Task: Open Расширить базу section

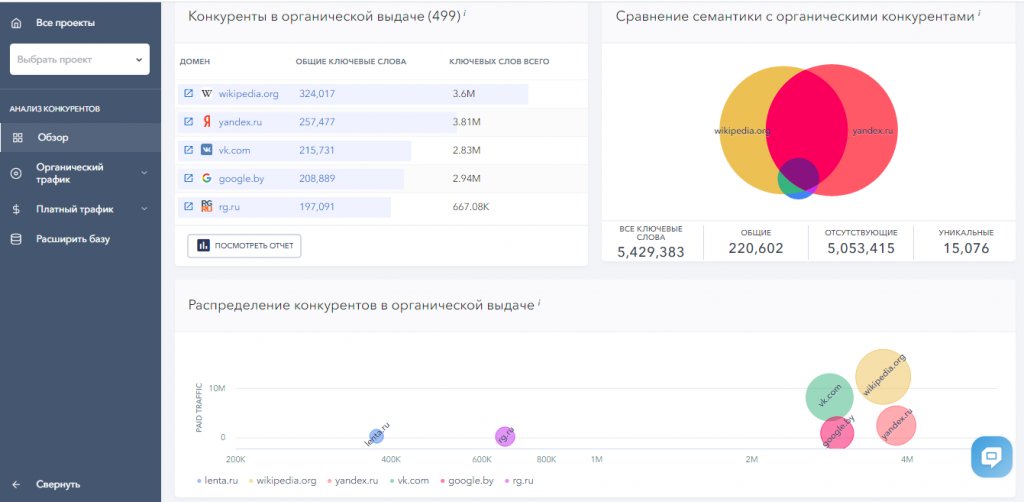Action: [x=72, y=239]
